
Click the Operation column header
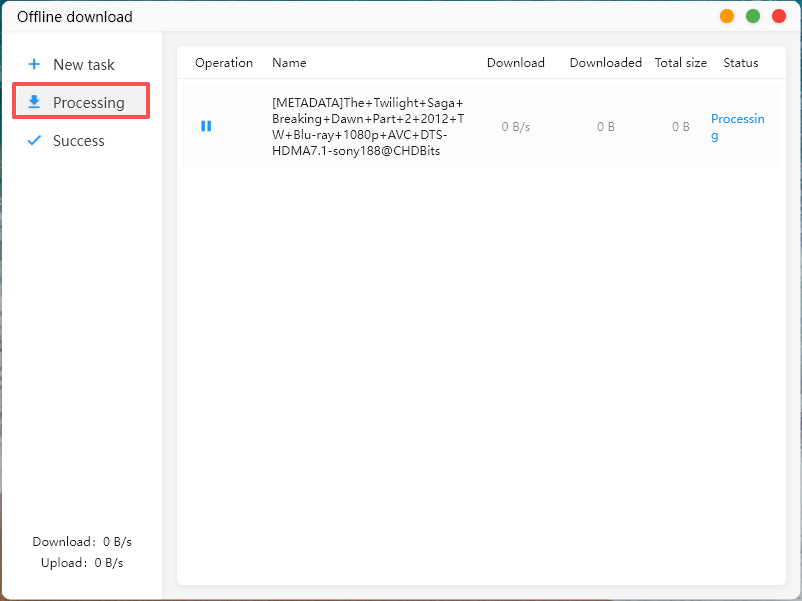pos(224,62)
